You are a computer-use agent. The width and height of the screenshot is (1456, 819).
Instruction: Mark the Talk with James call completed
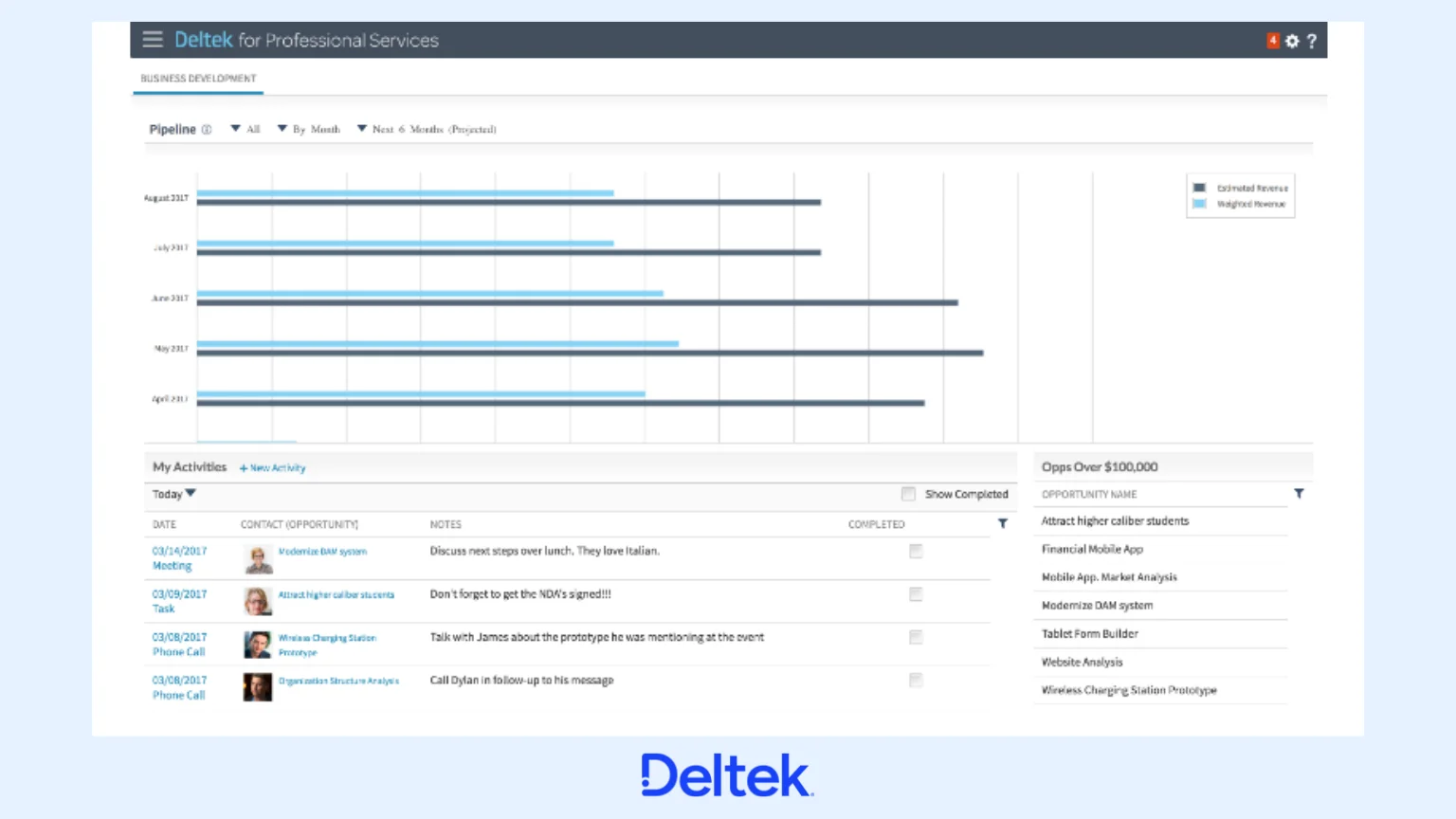click(916, 637)
